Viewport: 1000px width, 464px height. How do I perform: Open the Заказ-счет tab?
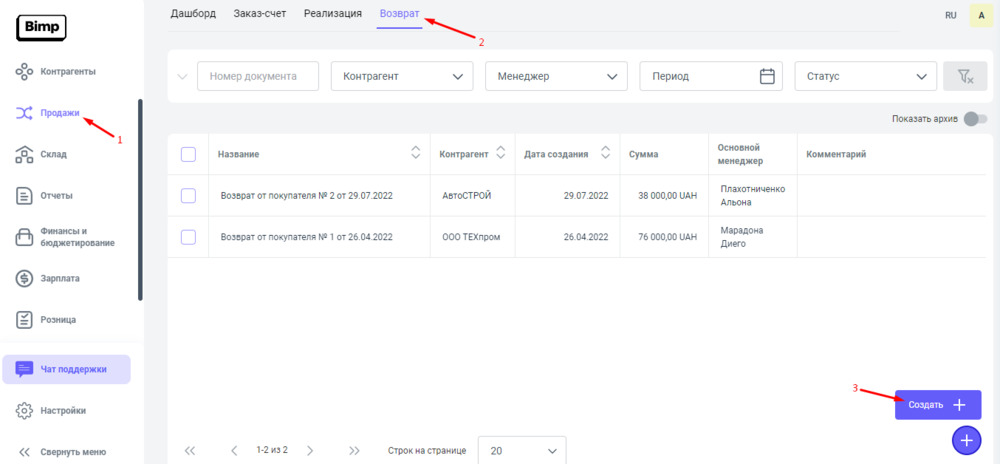point(260,14)
